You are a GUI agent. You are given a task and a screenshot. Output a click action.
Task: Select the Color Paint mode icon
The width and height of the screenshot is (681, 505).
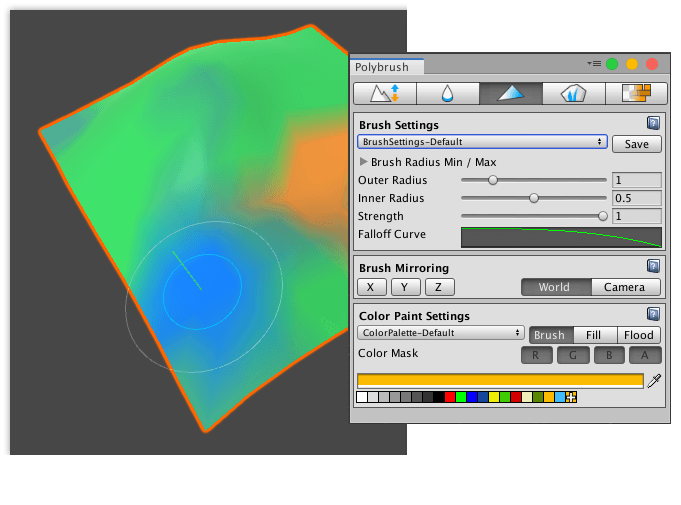[x=511, y=93]
